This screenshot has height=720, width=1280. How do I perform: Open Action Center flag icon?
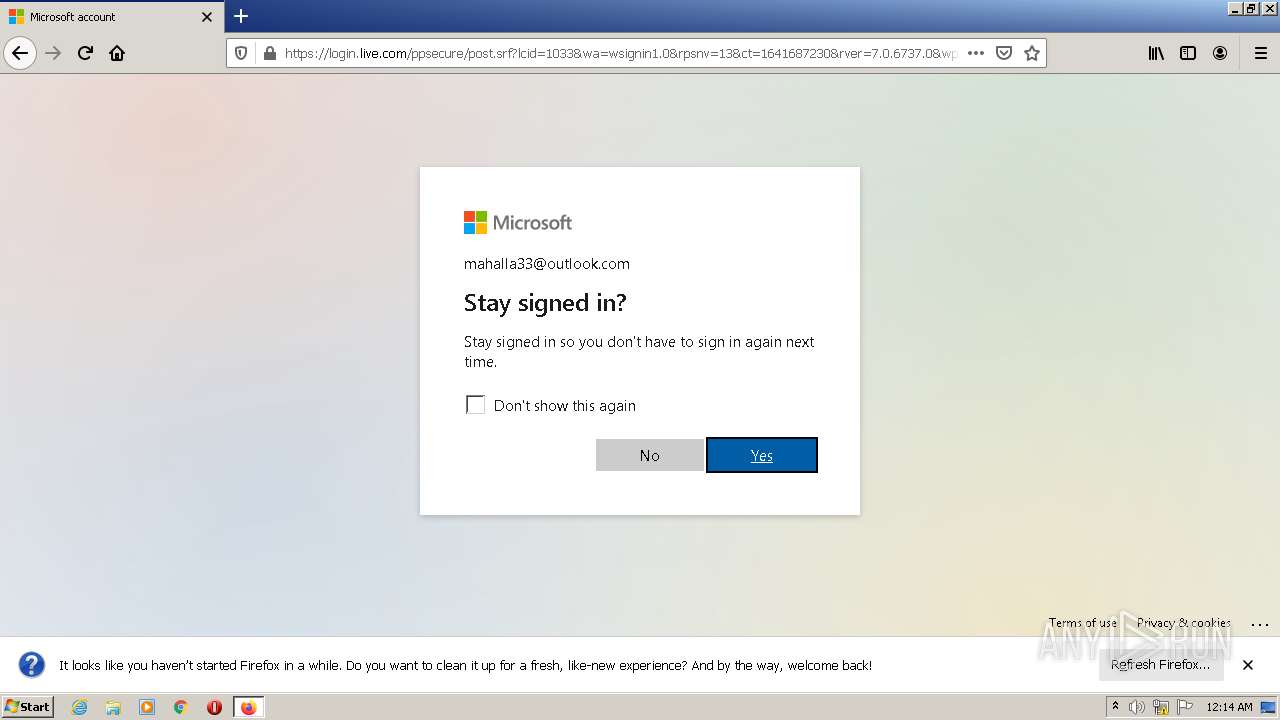[1185, 707]
